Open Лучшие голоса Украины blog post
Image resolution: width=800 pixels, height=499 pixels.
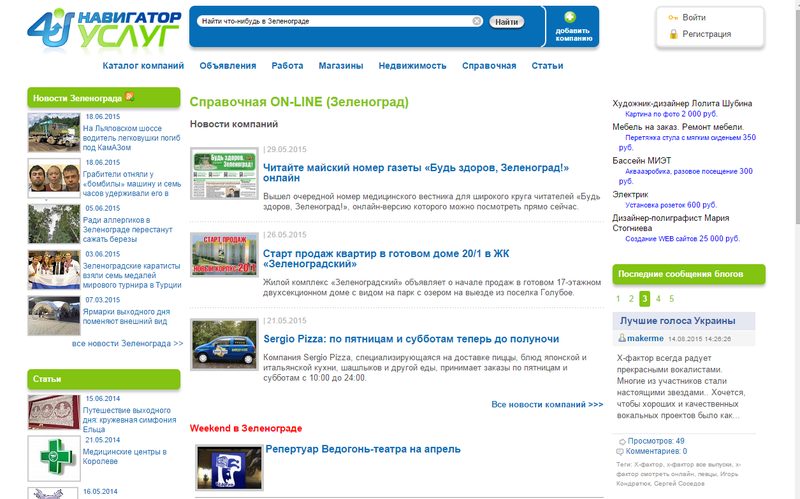(678, 320)
